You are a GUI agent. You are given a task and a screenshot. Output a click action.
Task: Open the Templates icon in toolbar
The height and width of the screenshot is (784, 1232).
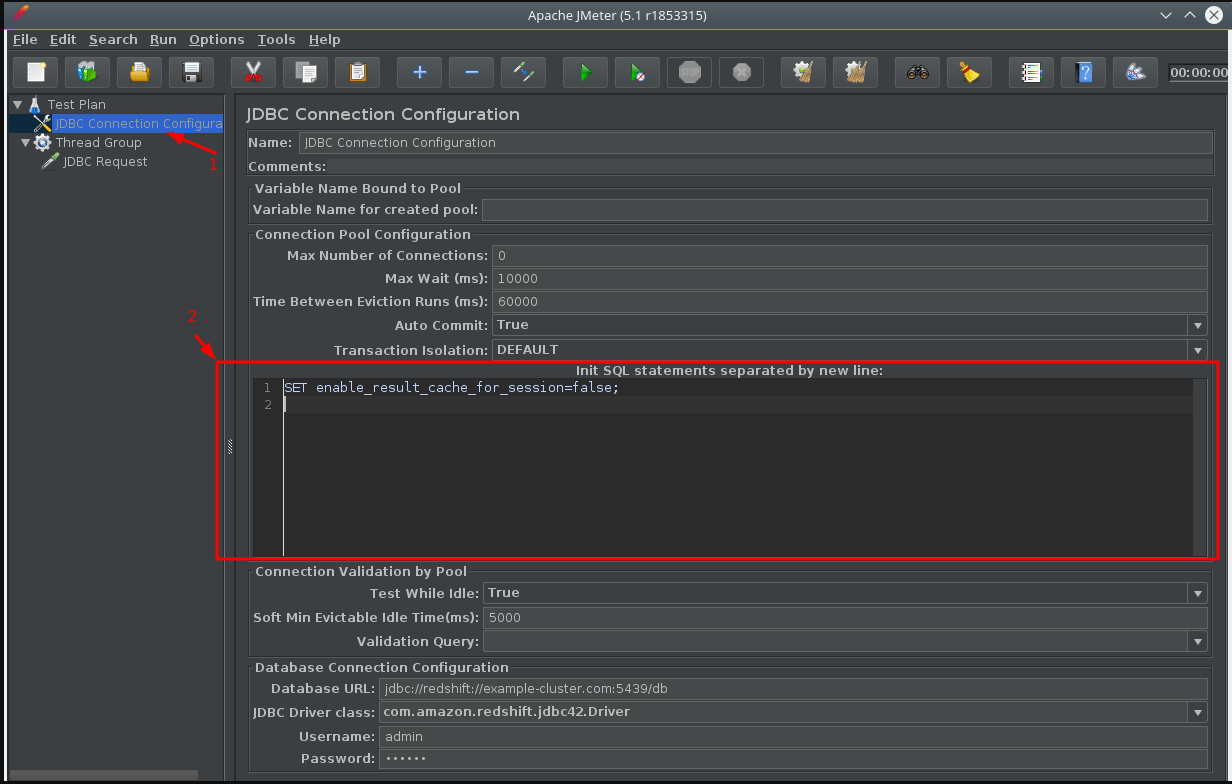pyautogui.click(x=88, y=72)
